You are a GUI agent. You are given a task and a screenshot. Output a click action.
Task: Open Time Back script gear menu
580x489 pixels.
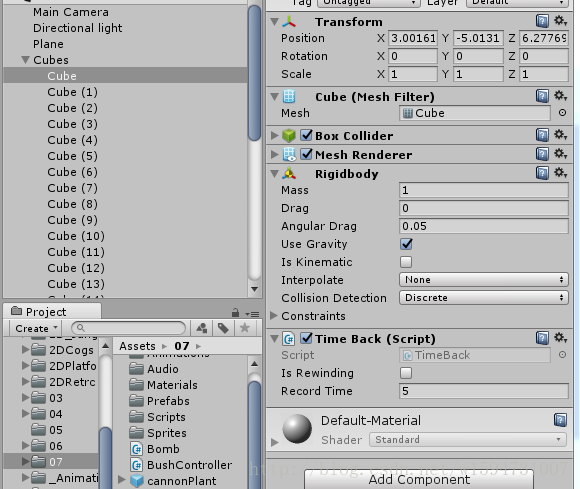click(560, 338)
